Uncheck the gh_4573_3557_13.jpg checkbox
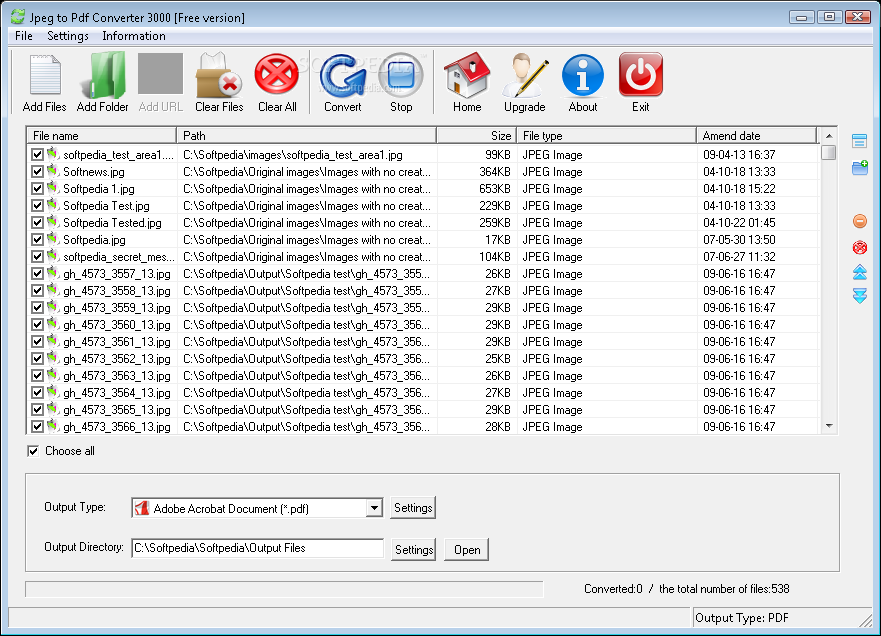This screenshot has width=881, height=636. tap(38, 274)
